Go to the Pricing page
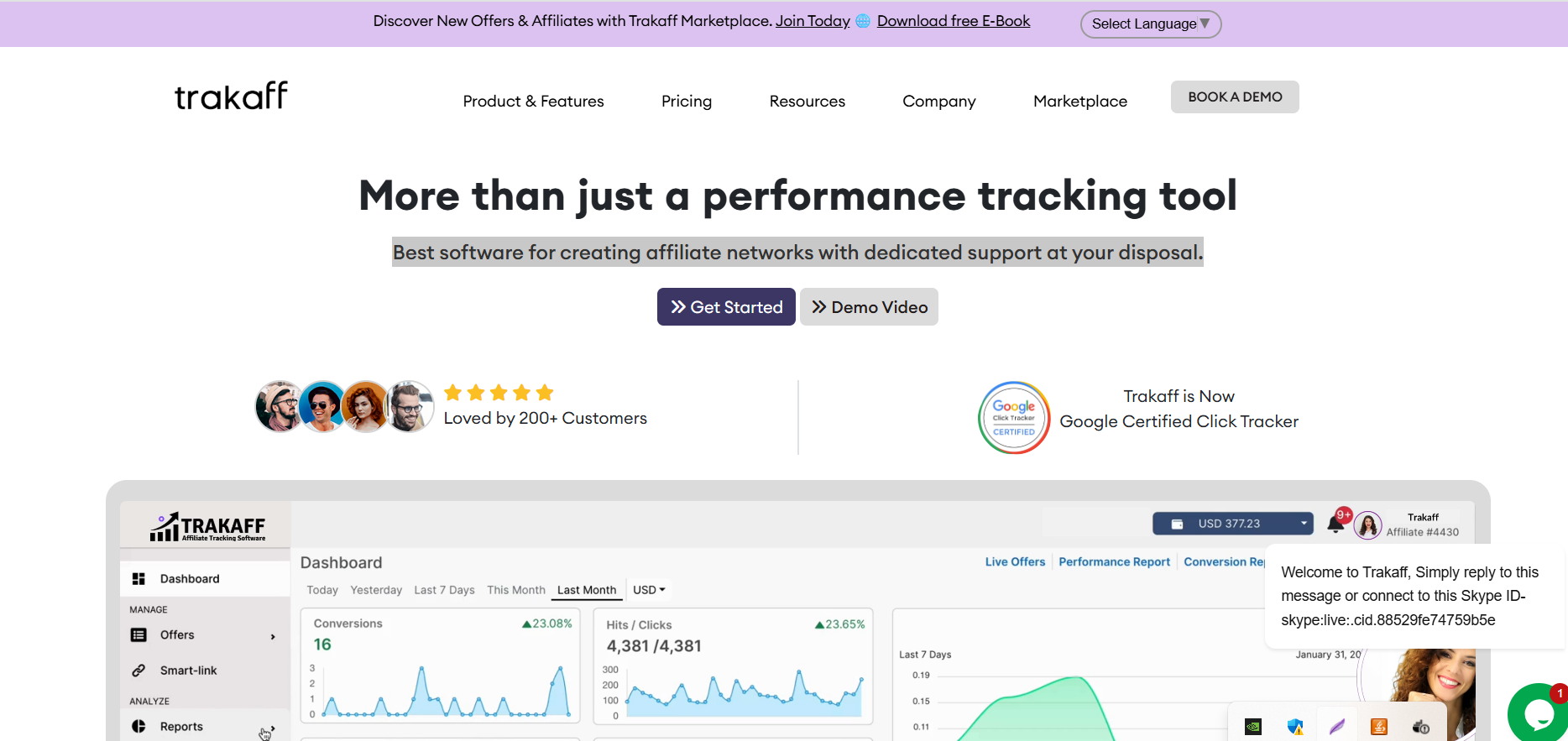 coord(687,102)
